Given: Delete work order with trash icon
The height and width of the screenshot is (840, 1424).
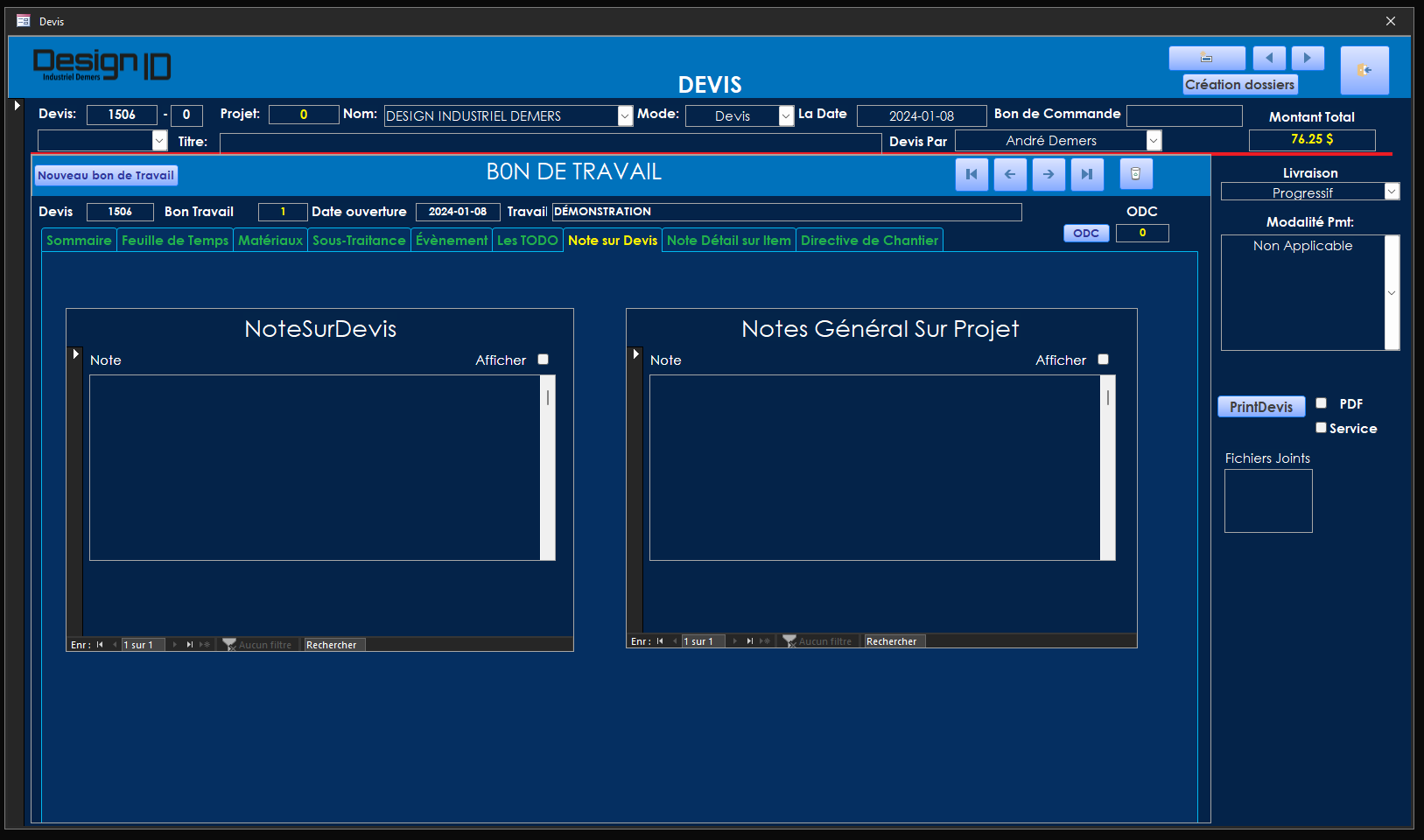Looking at the screenshot, I should pyautogui.click(x=1135, y=174).
